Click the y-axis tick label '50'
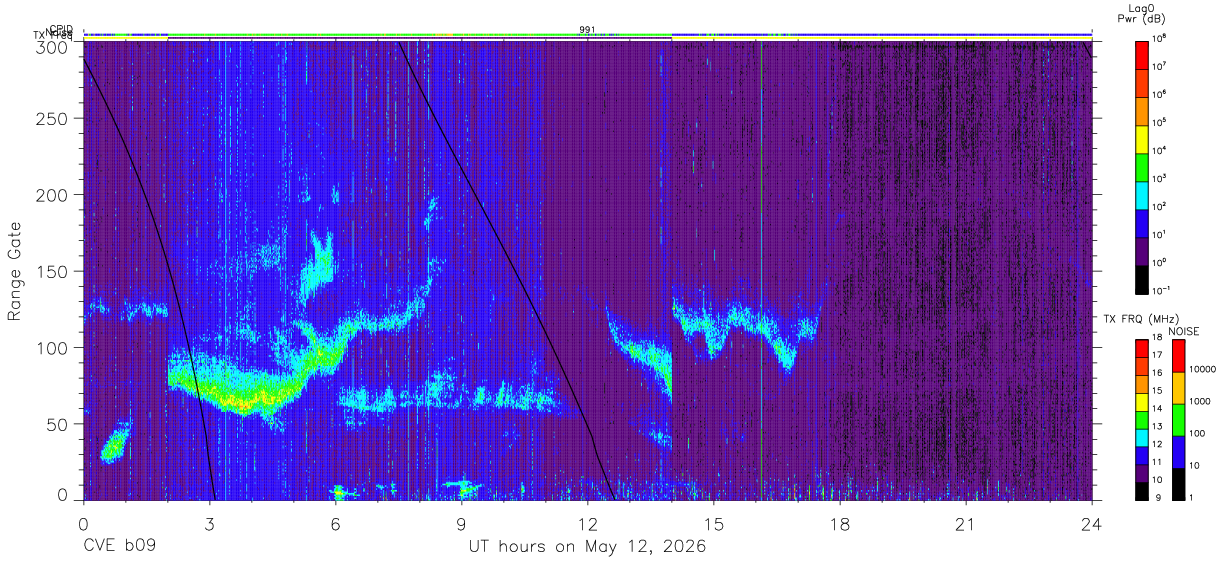The width and height of the screenshot is (1228, 567). point(56,423)
